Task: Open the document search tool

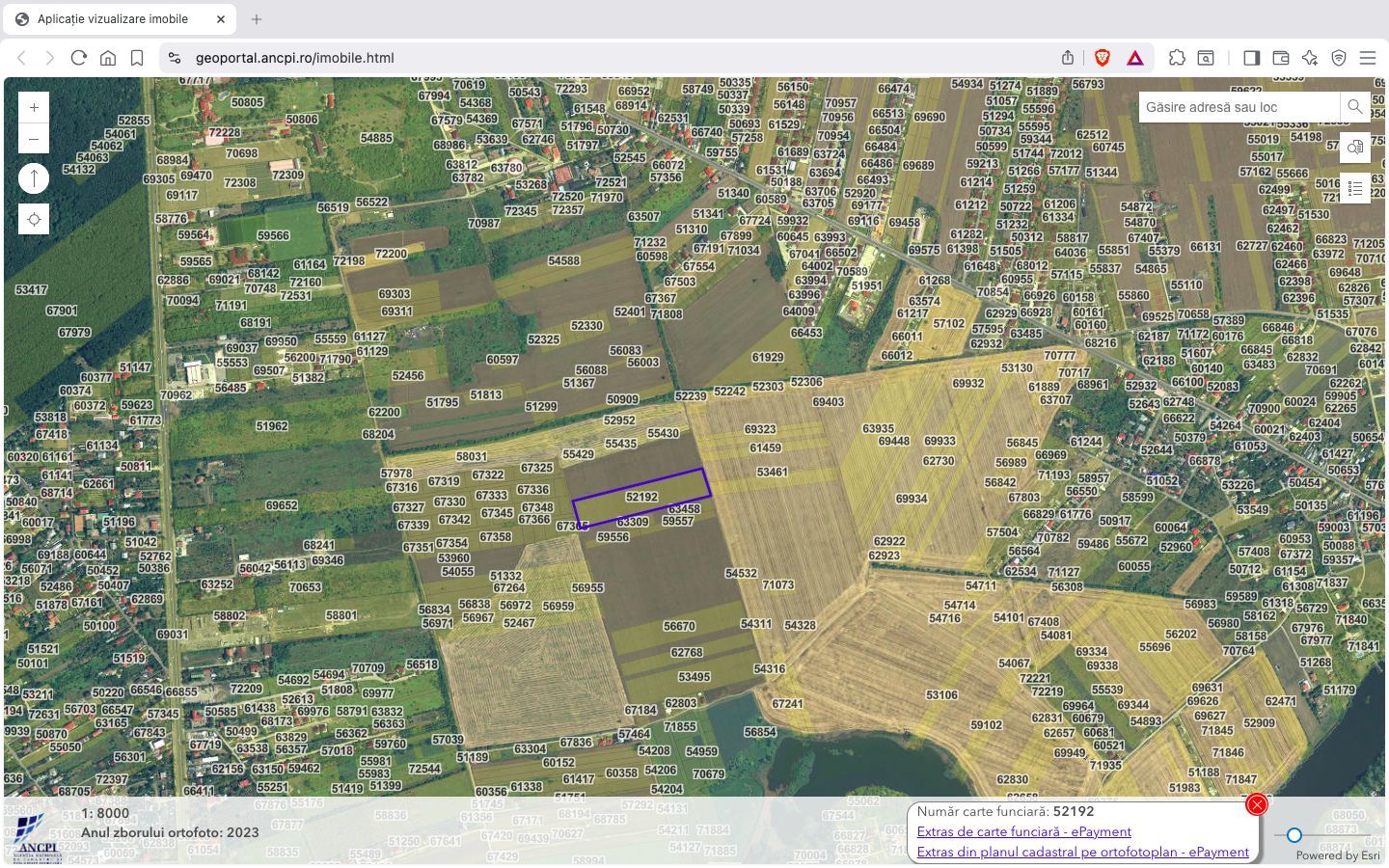Action: click(1355, 148)
